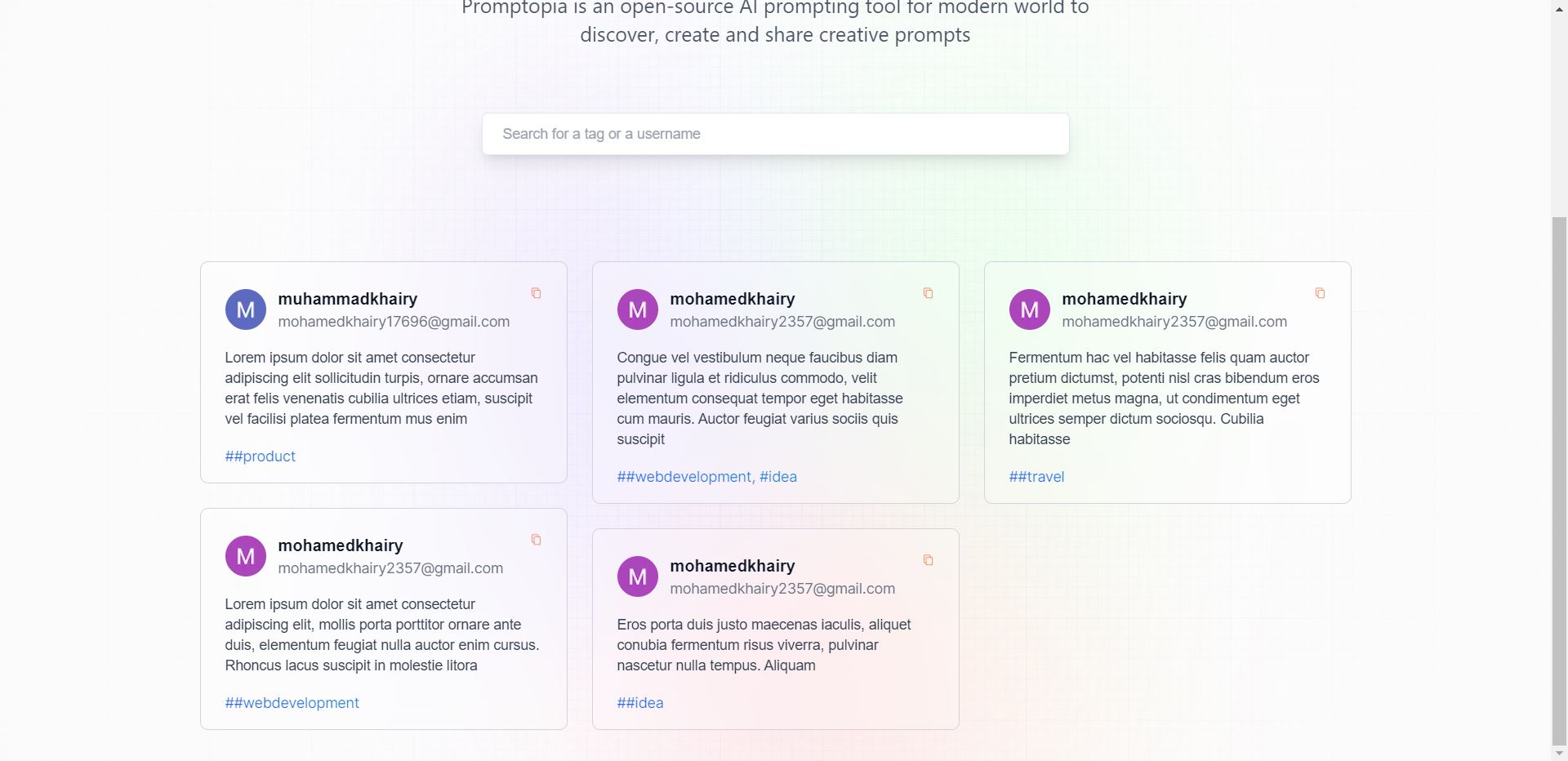
Task: Copy the webdevelopment prompt by mohamedkhairy
Action: tap(929, 293)
